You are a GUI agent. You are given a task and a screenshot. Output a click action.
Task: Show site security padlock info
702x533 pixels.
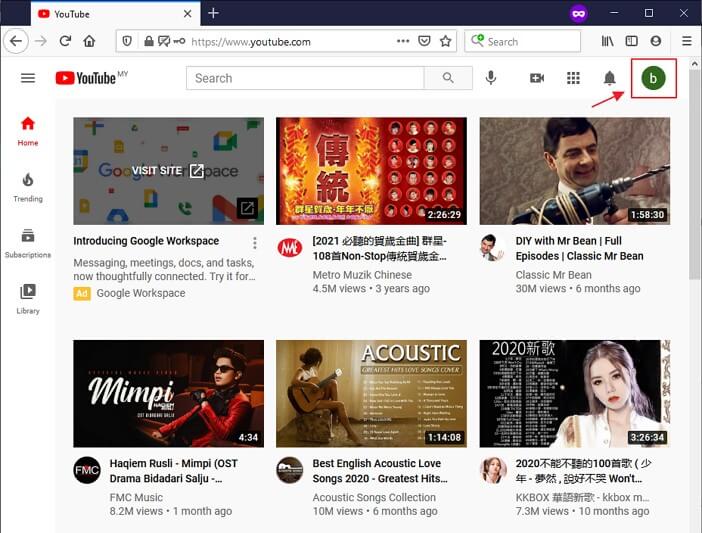pos(149,41)
